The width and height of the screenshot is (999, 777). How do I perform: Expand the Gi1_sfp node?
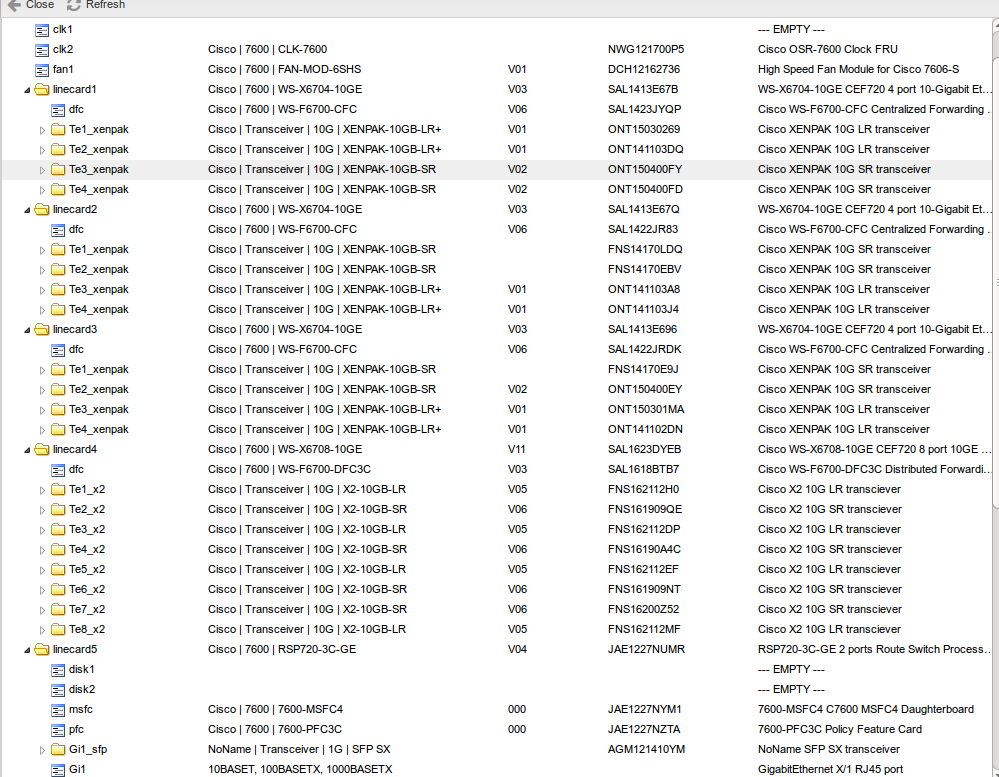tap(43, 750)
